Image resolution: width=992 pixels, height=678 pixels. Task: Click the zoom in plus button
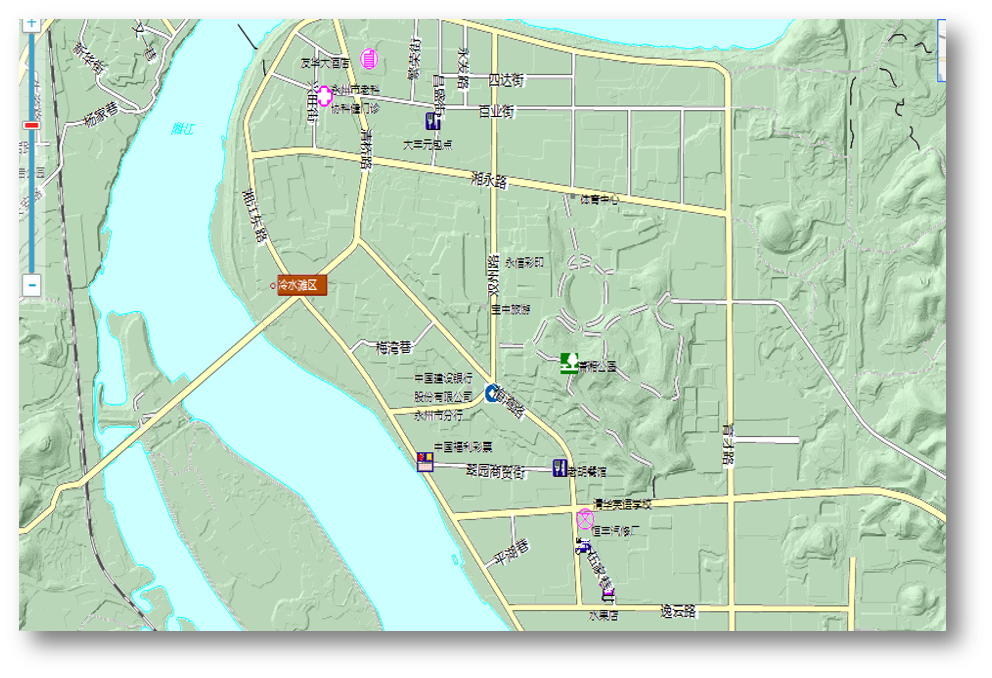[x=32, y=25]
